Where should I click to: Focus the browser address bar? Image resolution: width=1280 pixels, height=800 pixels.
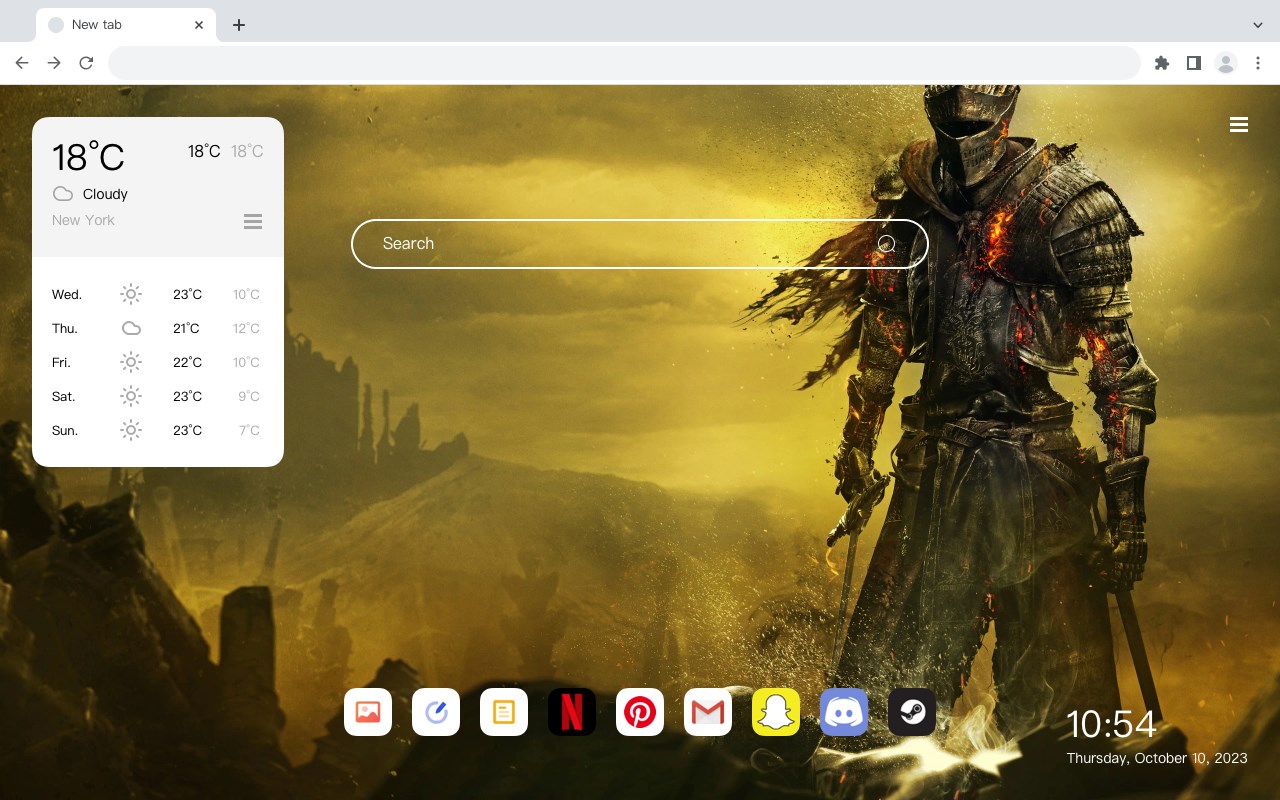[624, 63]
